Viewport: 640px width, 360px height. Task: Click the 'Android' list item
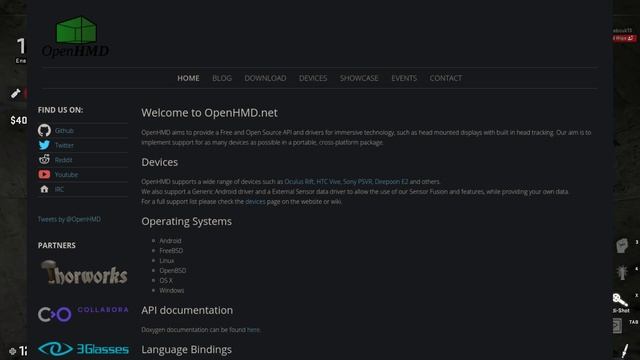170,241
